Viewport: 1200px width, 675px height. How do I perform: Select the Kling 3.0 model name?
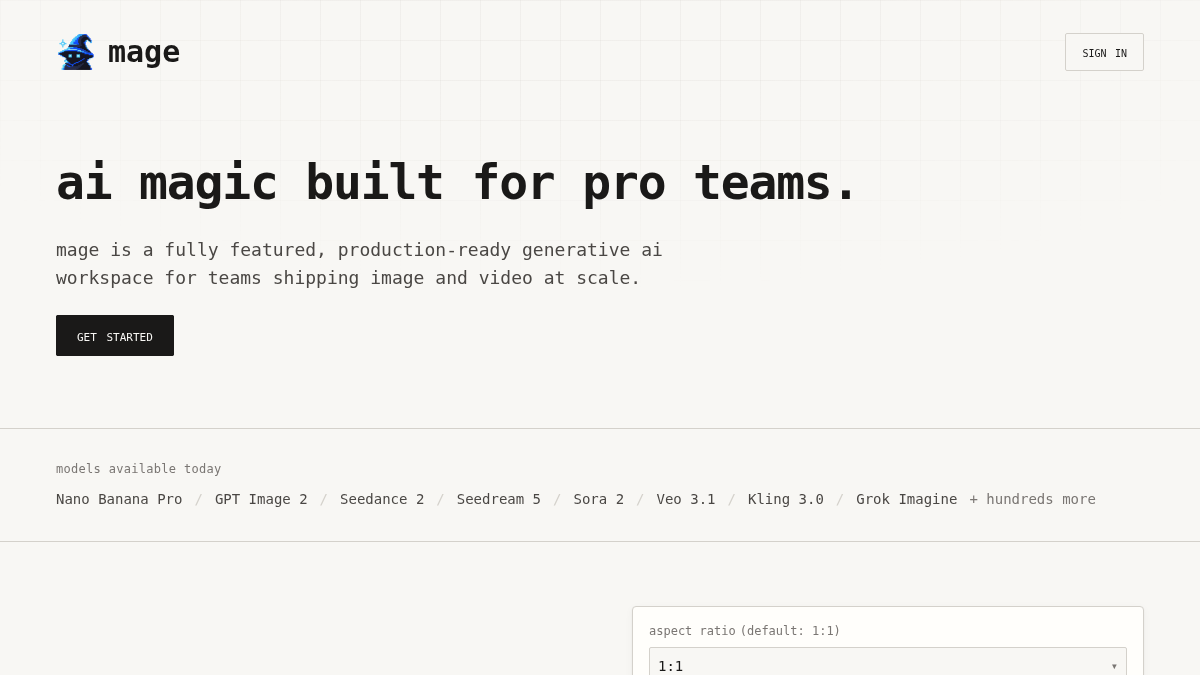tap(786, 499)
